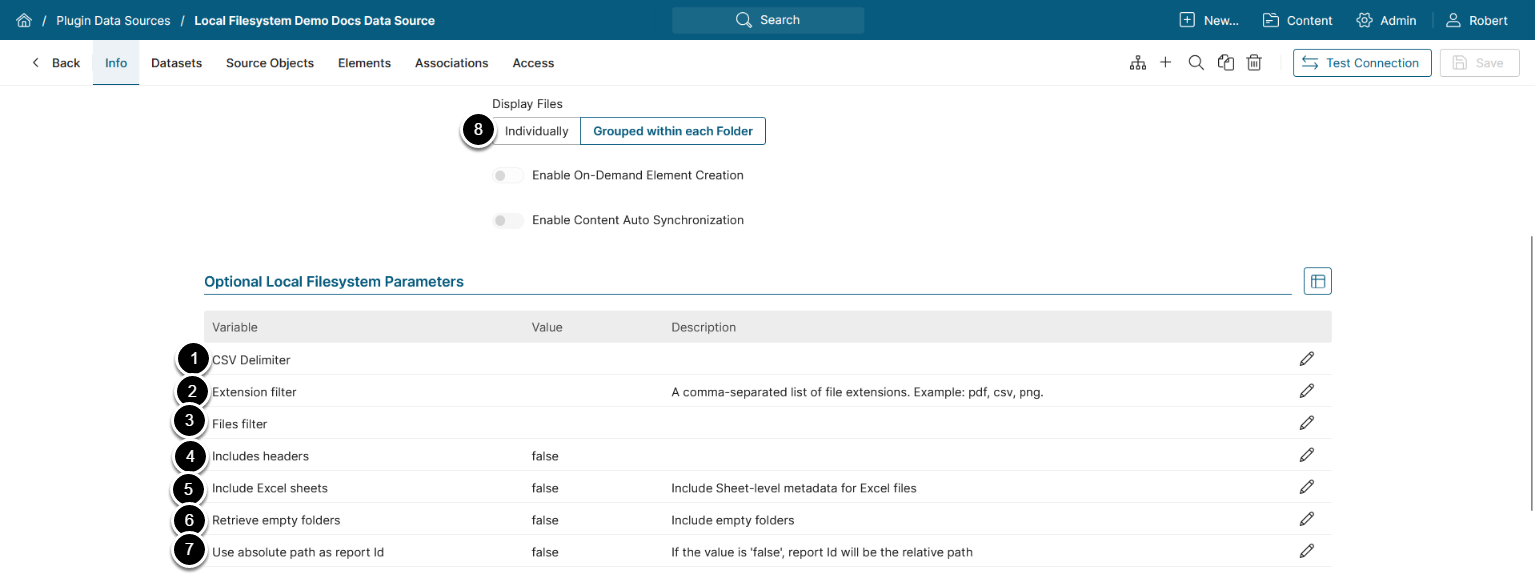Open the Admin menu
The width and height of the screenshot is (1535, 574).
[x=1386, y=20]
